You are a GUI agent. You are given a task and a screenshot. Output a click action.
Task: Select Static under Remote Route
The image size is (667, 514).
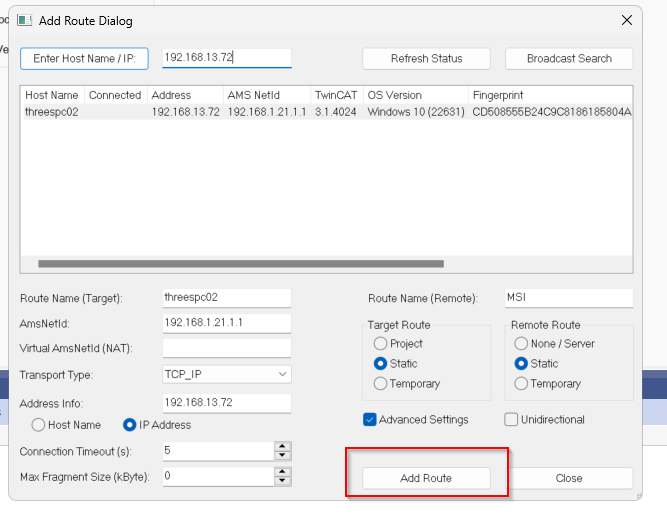(521, 363)
